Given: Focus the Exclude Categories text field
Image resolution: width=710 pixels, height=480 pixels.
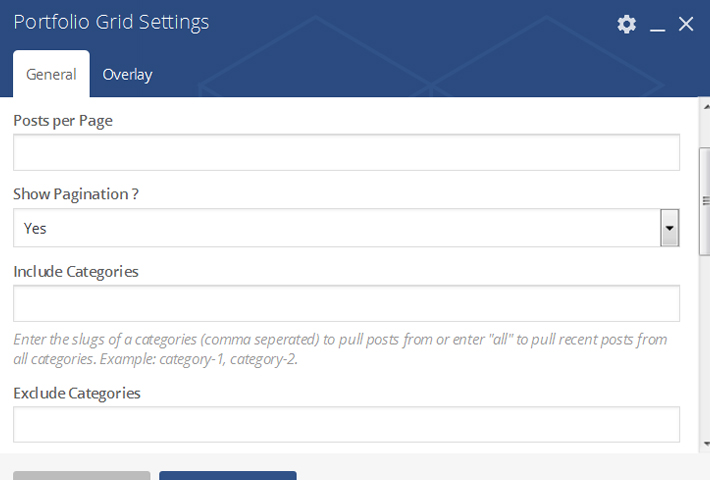Looking at the screenshot, I should coord(346,424).
